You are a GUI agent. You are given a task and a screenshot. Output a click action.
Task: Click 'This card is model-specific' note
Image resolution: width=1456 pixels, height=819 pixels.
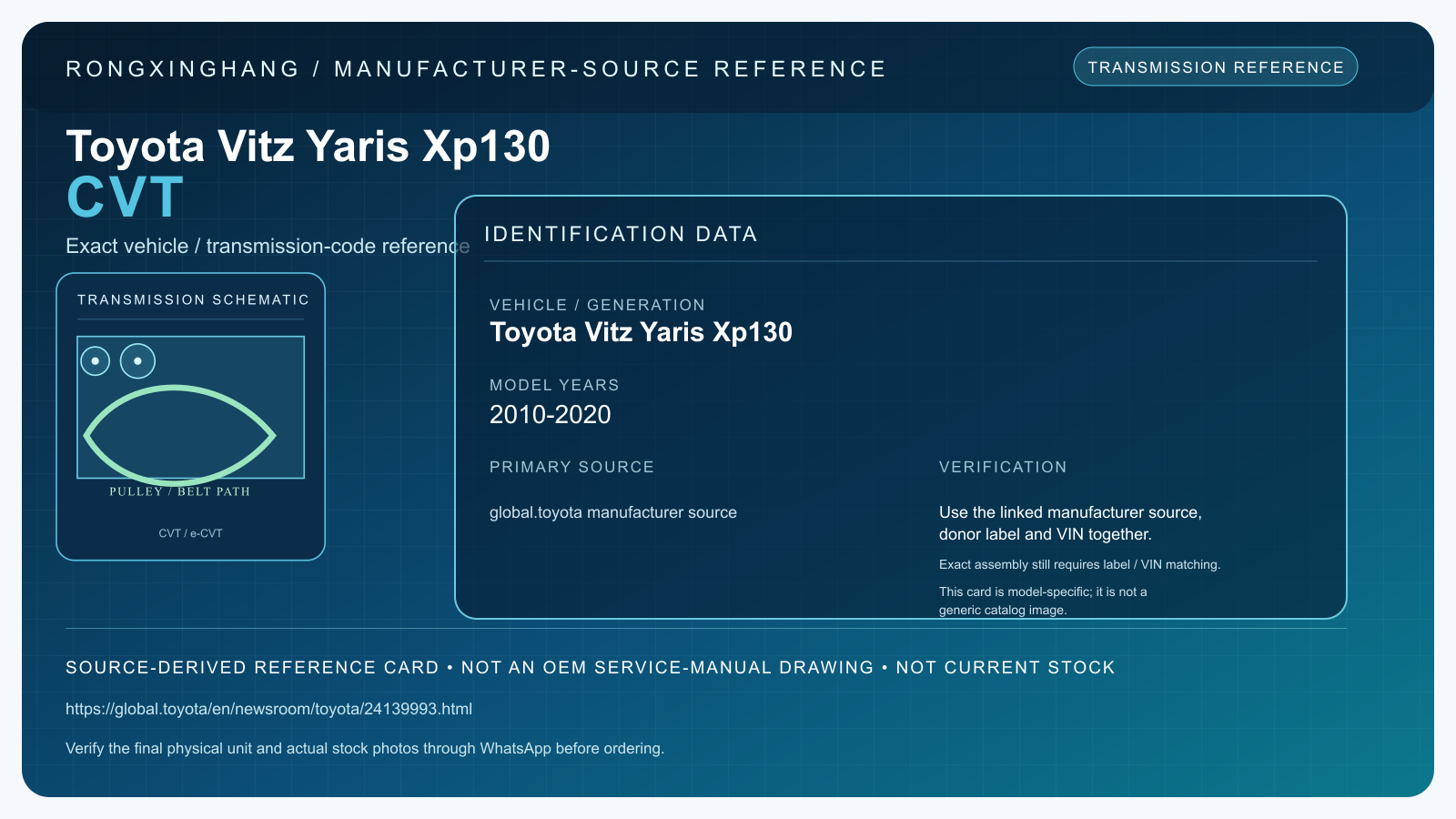coord(1043,601)
